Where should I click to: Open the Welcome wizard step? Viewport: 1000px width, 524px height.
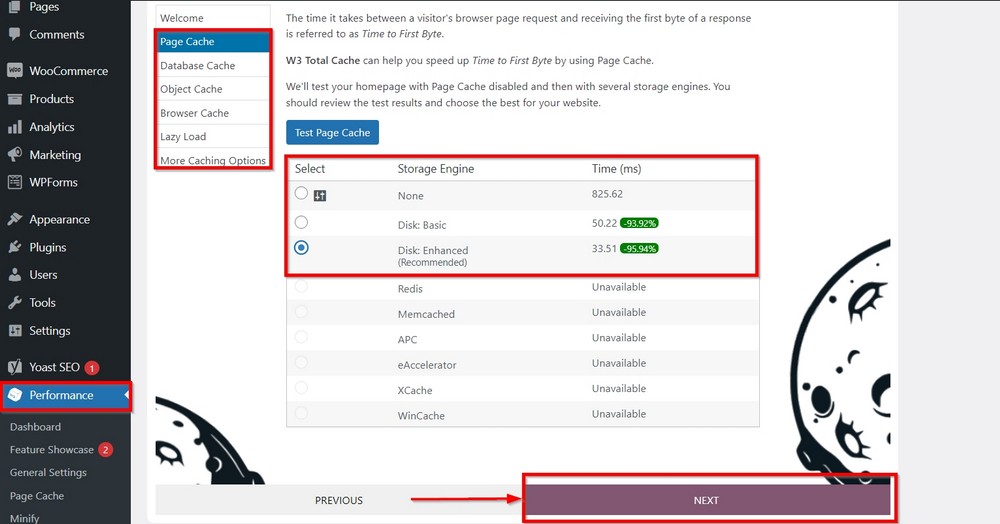213,18
